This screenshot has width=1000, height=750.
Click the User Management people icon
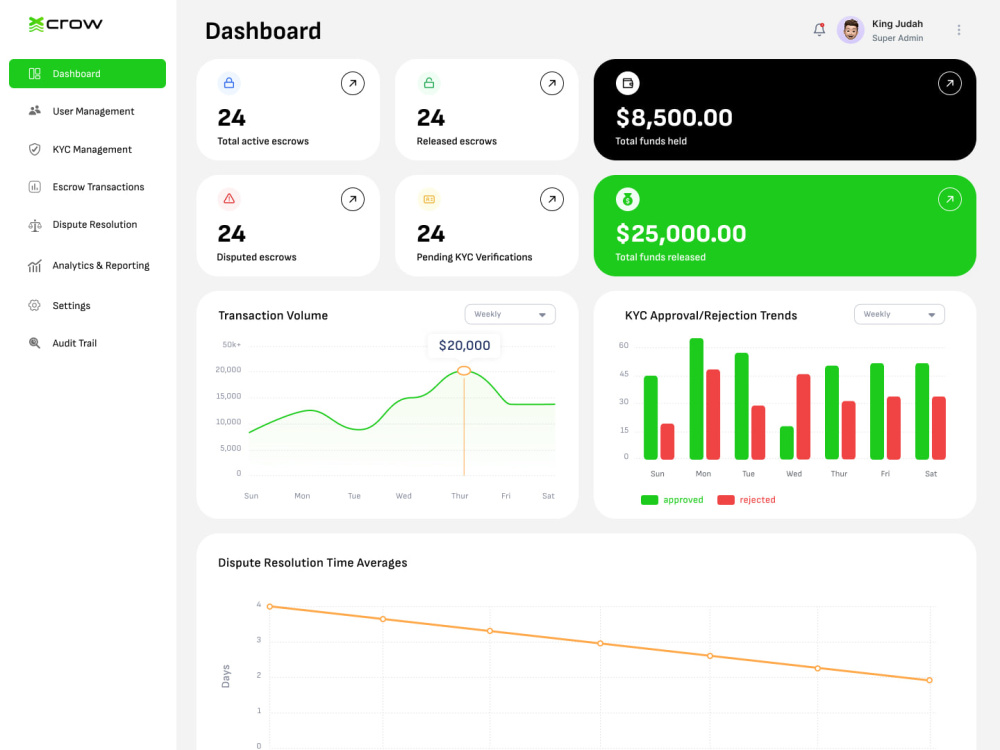click(34, 111)
